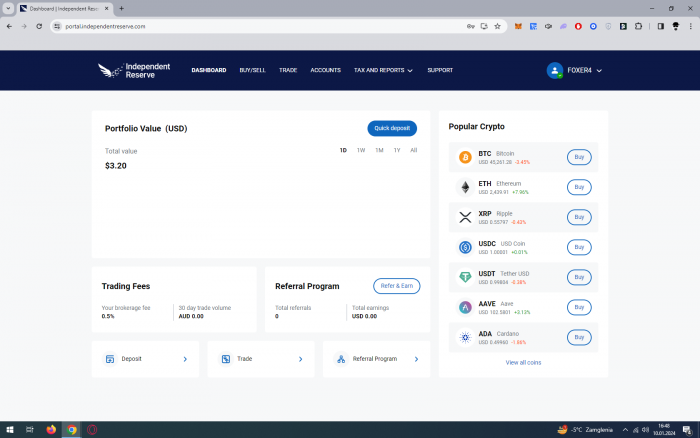The height and width of the screenshot is (438, 700).
Task: Click the Ripple XRP icon
Action: coord(465,217)
